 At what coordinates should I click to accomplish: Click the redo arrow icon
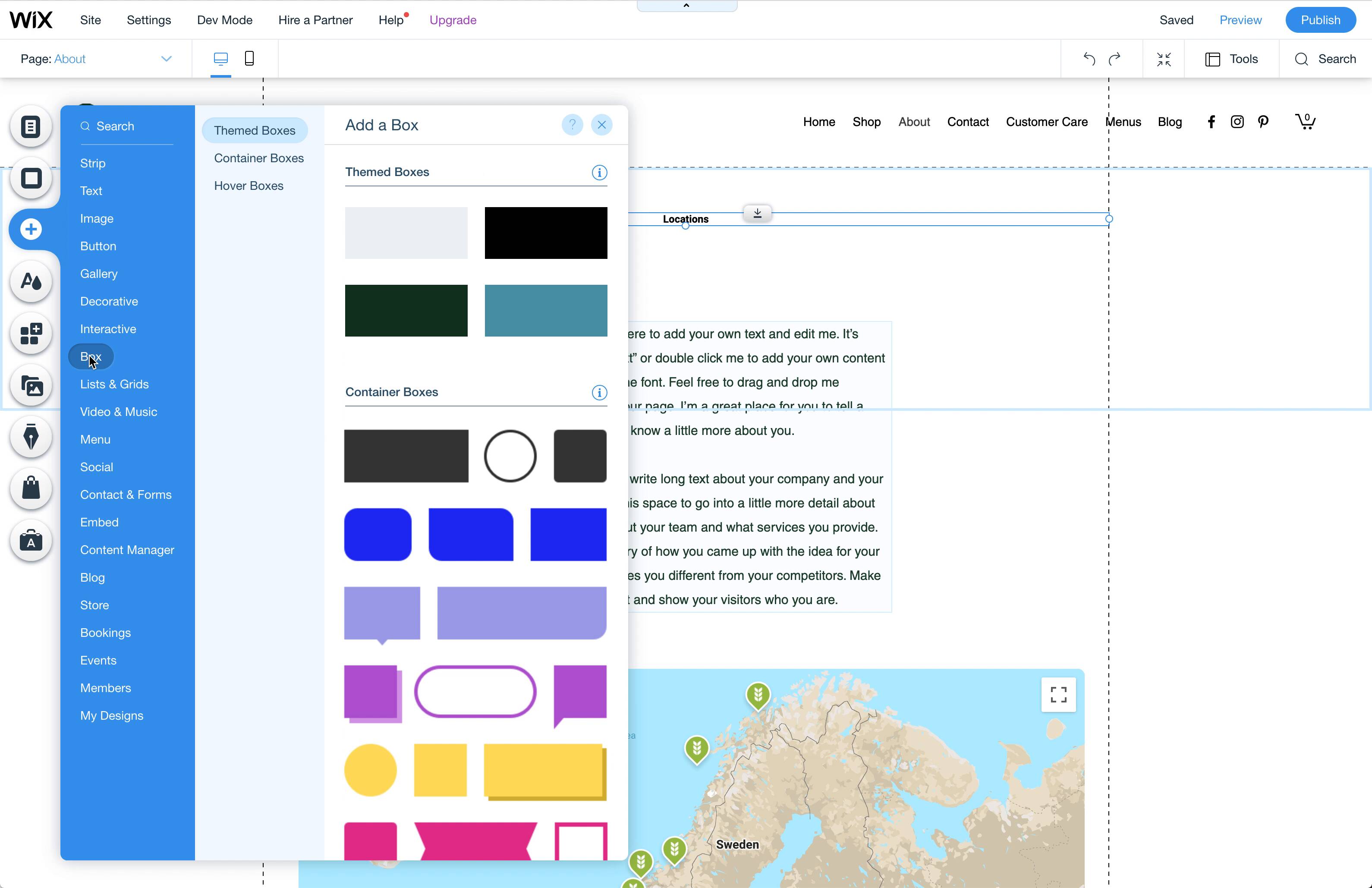click(x=1114, y=59)
